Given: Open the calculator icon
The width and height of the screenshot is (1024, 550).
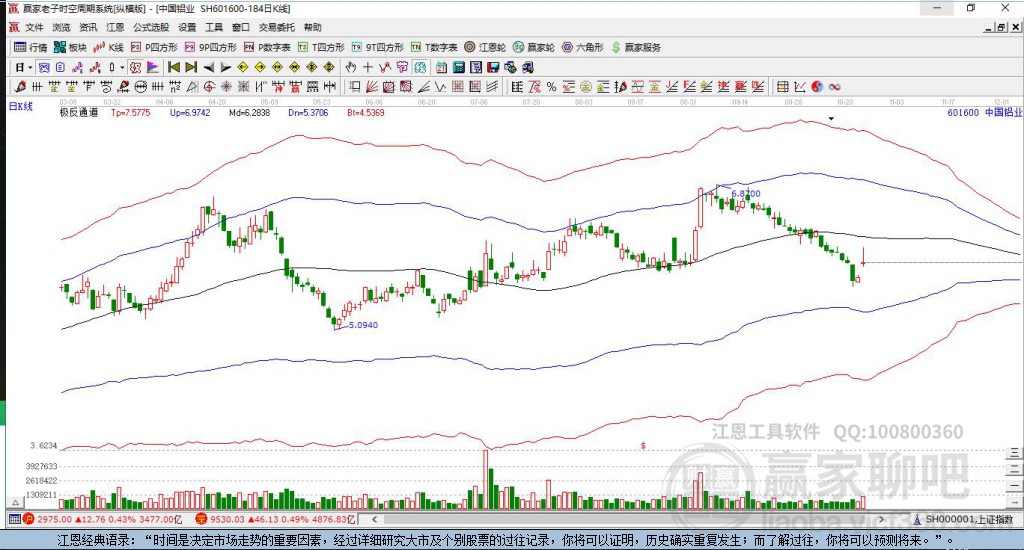Looking at the screenshot, I should tap(458, 67).
